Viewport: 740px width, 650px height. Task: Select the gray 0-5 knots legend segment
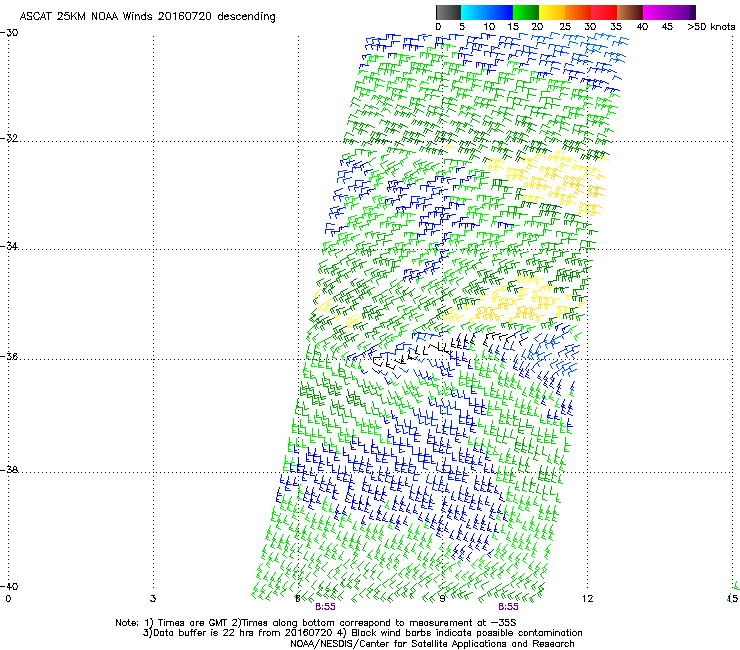[448, 12]
